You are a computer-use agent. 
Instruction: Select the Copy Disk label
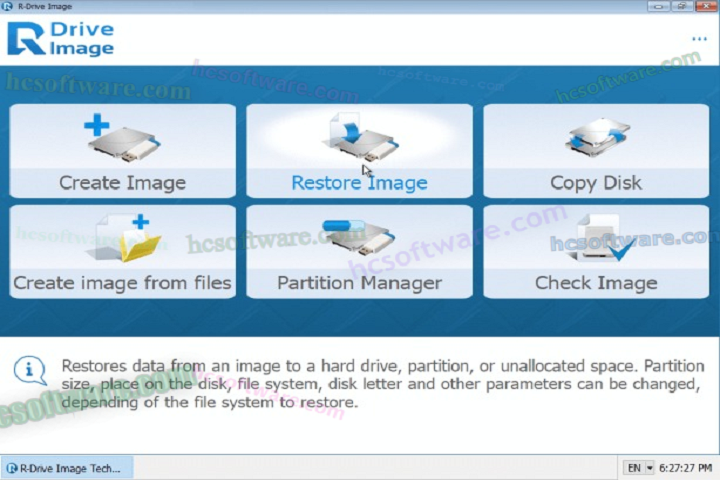pyautogui.click(x=596, y=183)
